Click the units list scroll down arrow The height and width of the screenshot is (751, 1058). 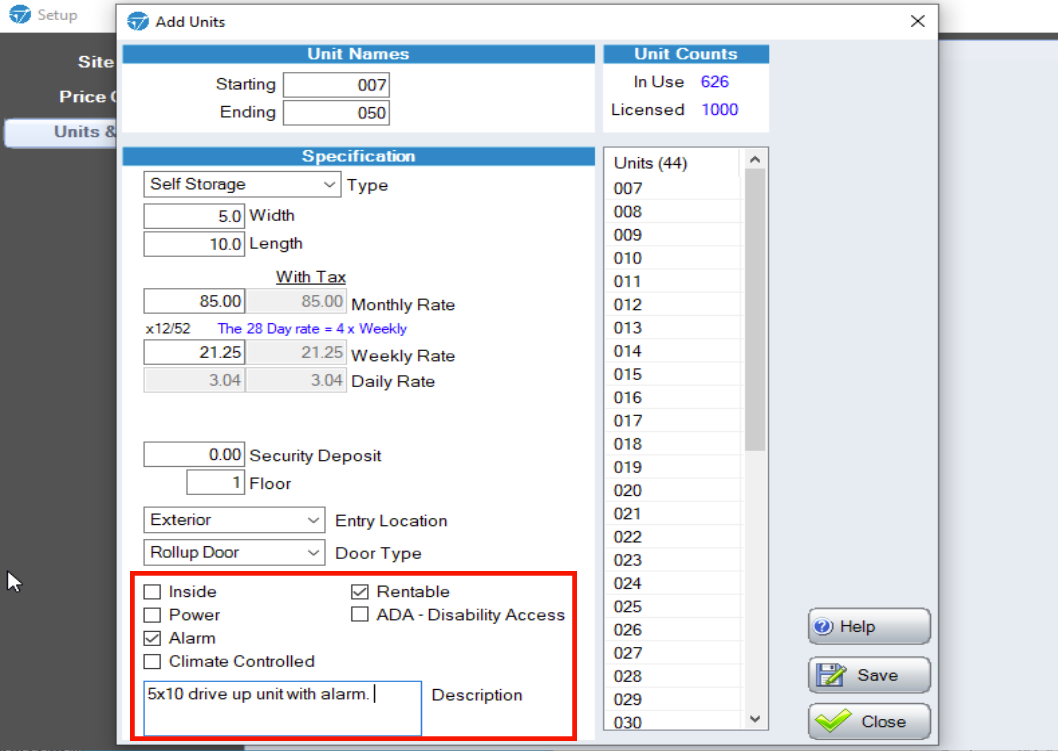[x=755, y=719]
